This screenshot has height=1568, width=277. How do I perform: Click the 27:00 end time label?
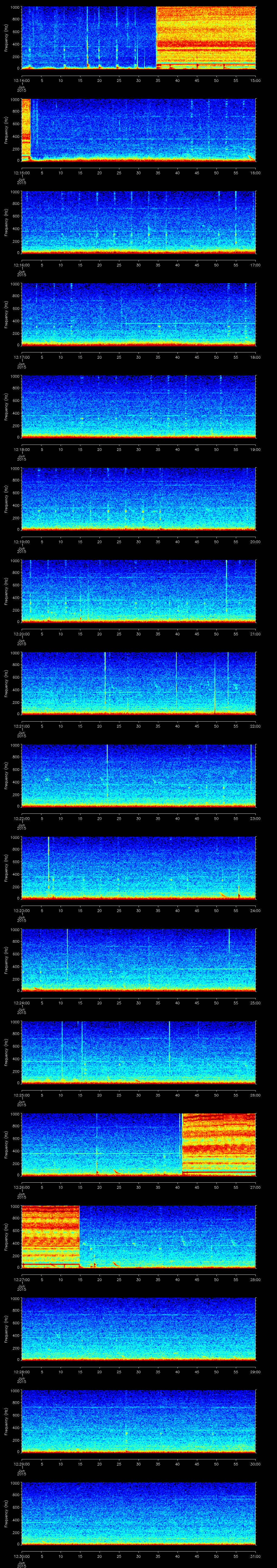click(x=256, y=1187)
